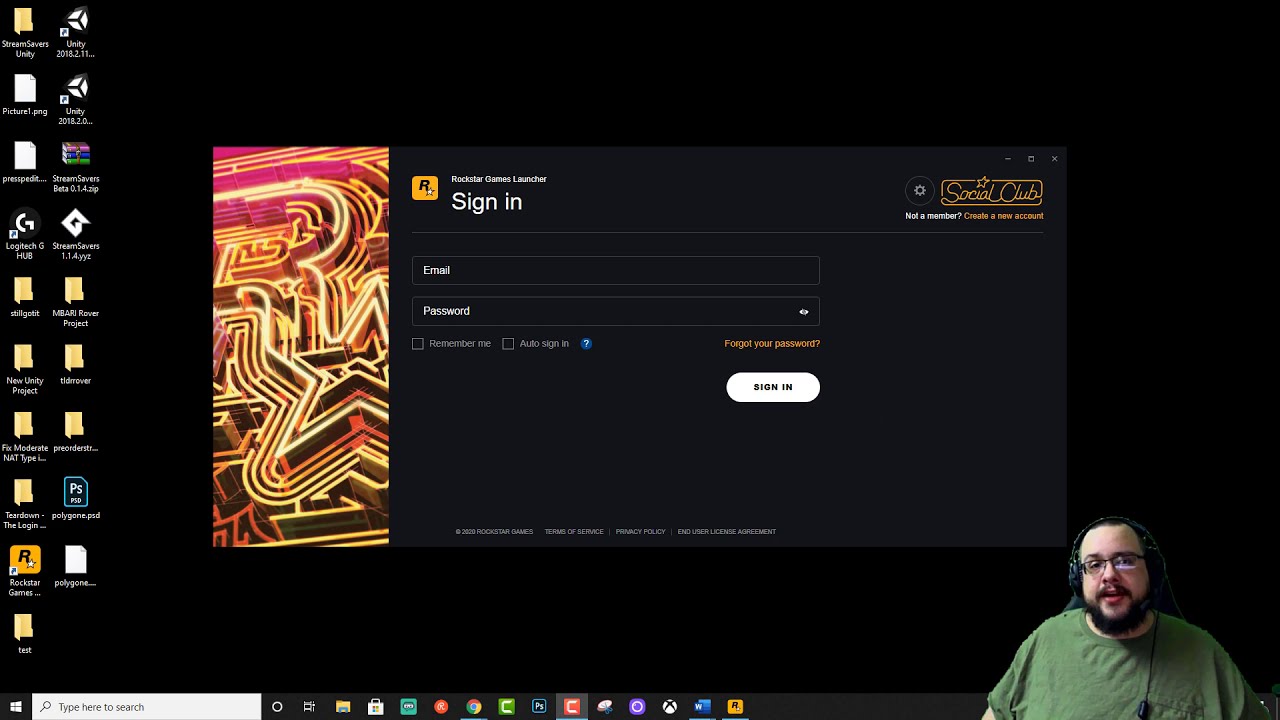The width and height of the screenshot is (1280, 720).
Task: Open the Terms of Service link
Action: click(574, 532)
